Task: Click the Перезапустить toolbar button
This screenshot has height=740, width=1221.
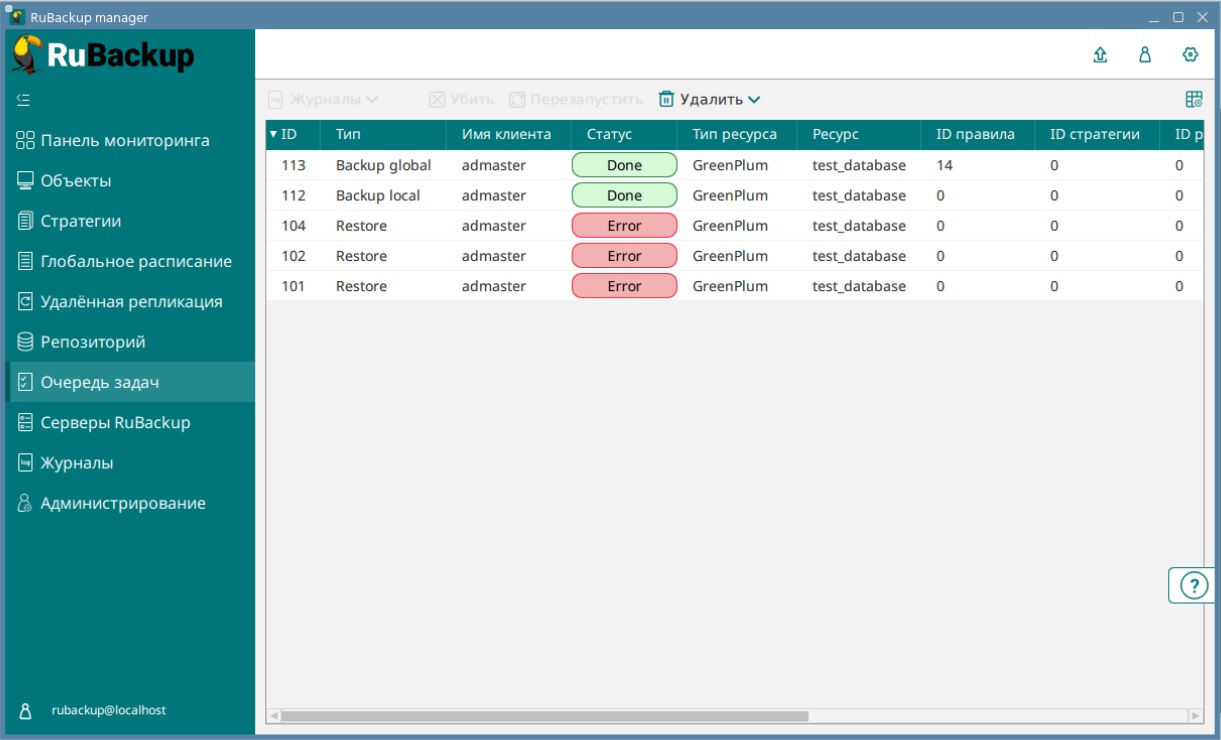Action: [x=576, y=99]
